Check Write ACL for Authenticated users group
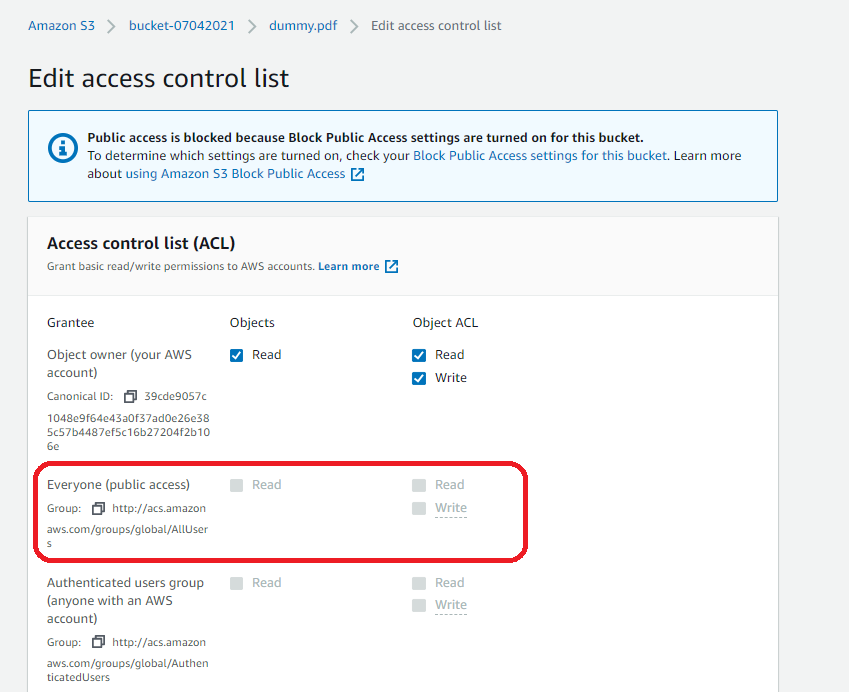 419,605
